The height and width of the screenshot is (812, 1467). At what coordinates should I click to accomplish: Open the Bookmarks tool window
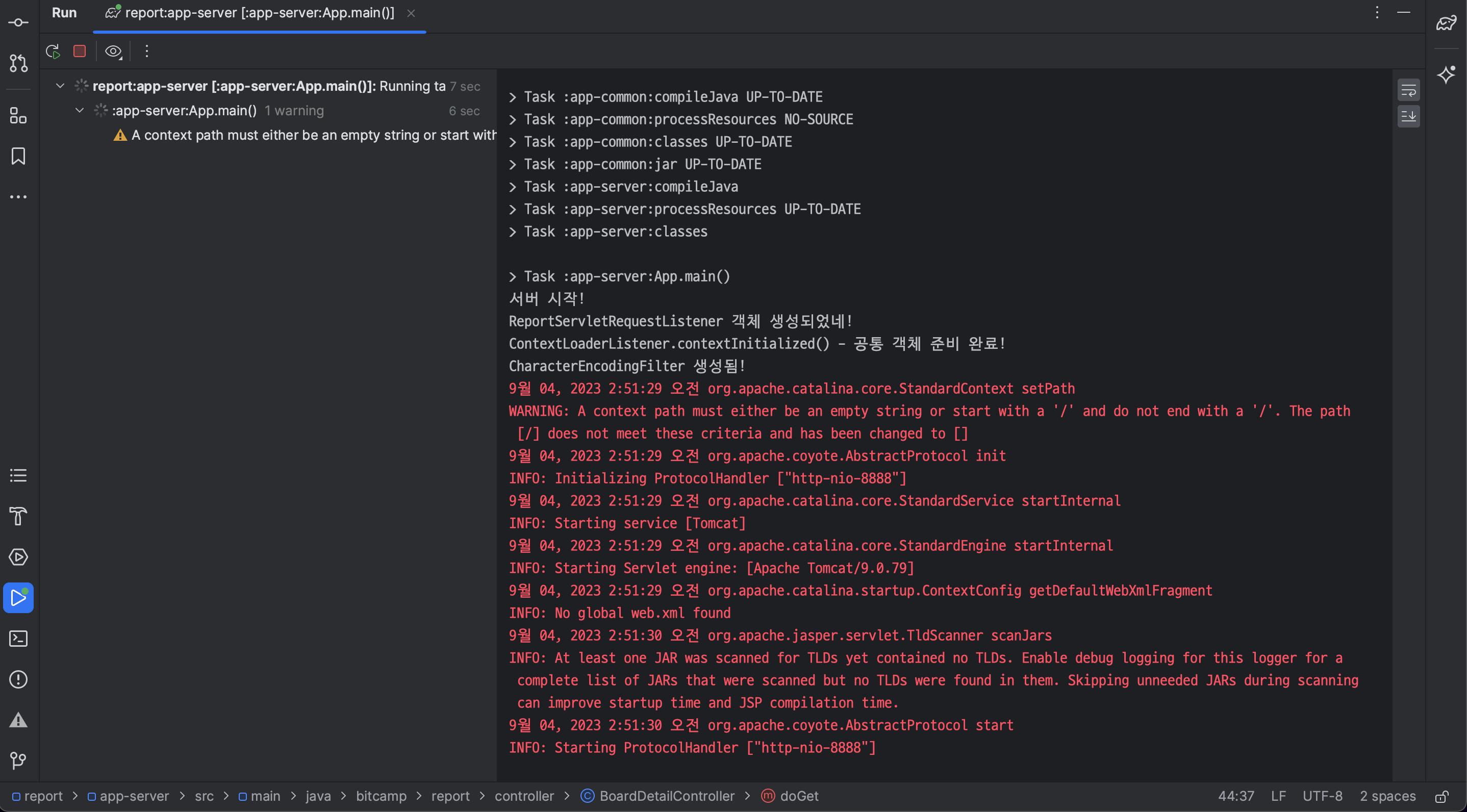18,156
